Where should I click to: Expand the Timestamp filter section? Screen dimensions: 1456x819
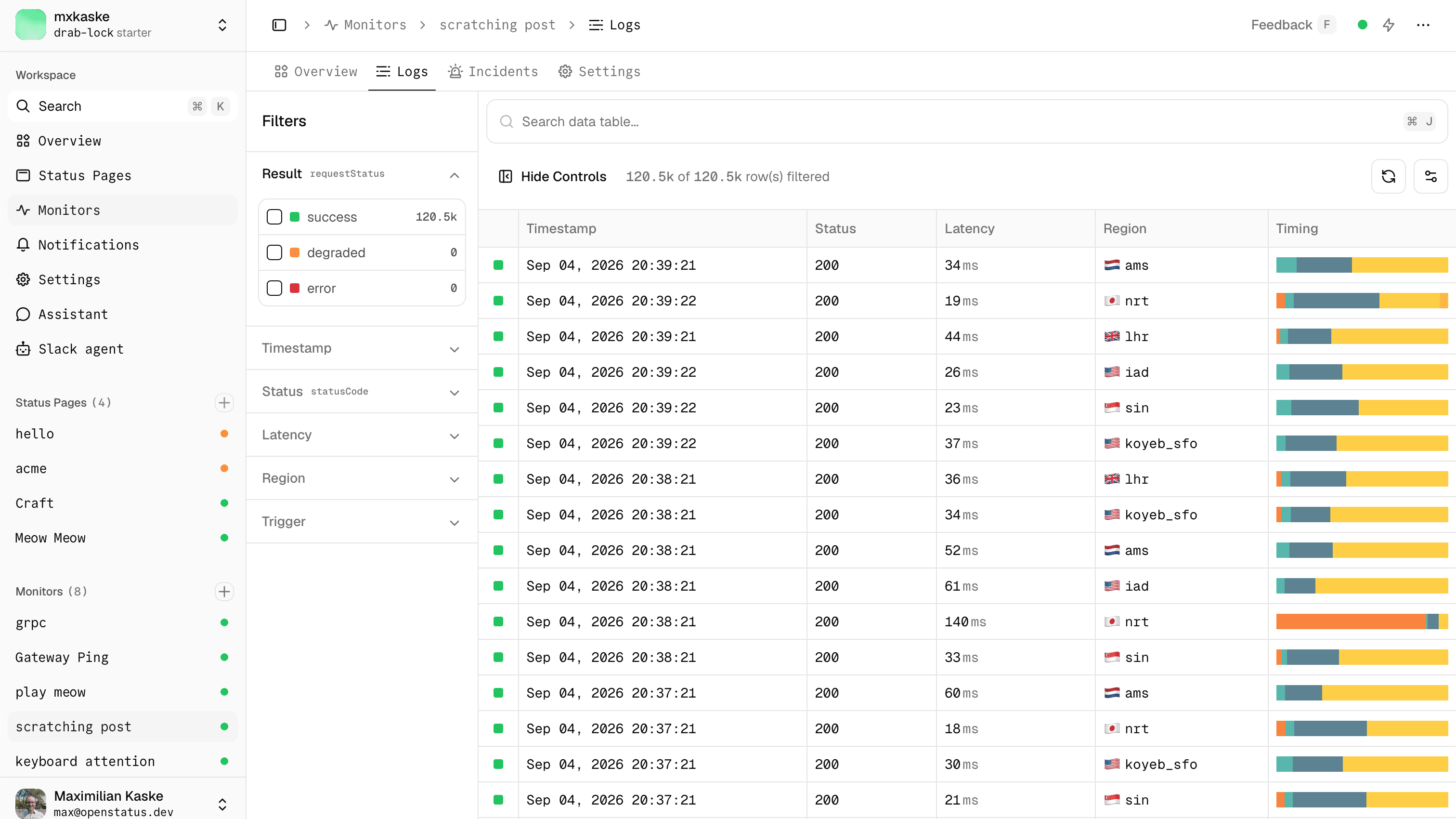361,348
